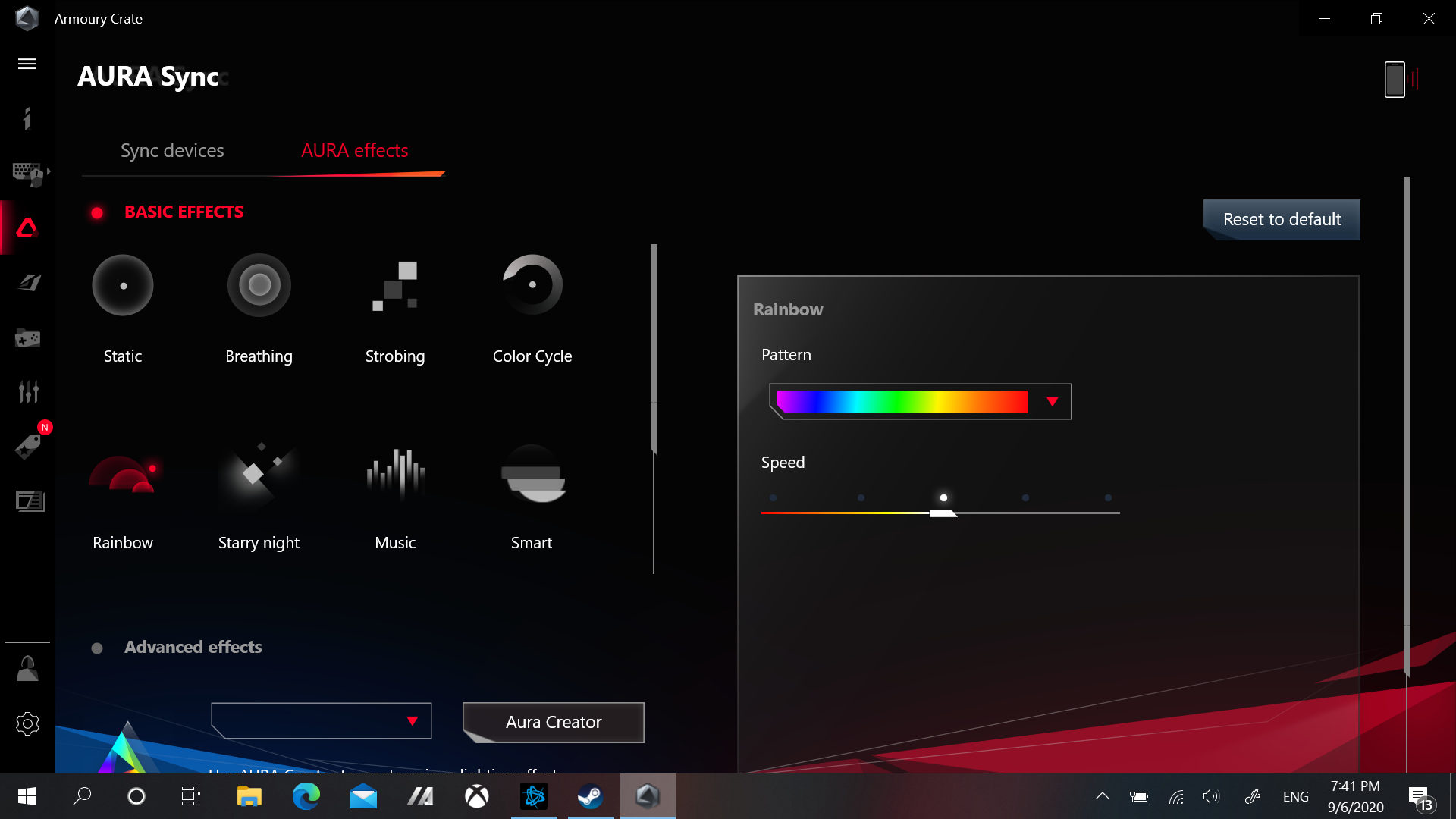Open the News sidebar icon
Image resolution: width=1456 pixels, height=819 pixels.
point(30,500)
